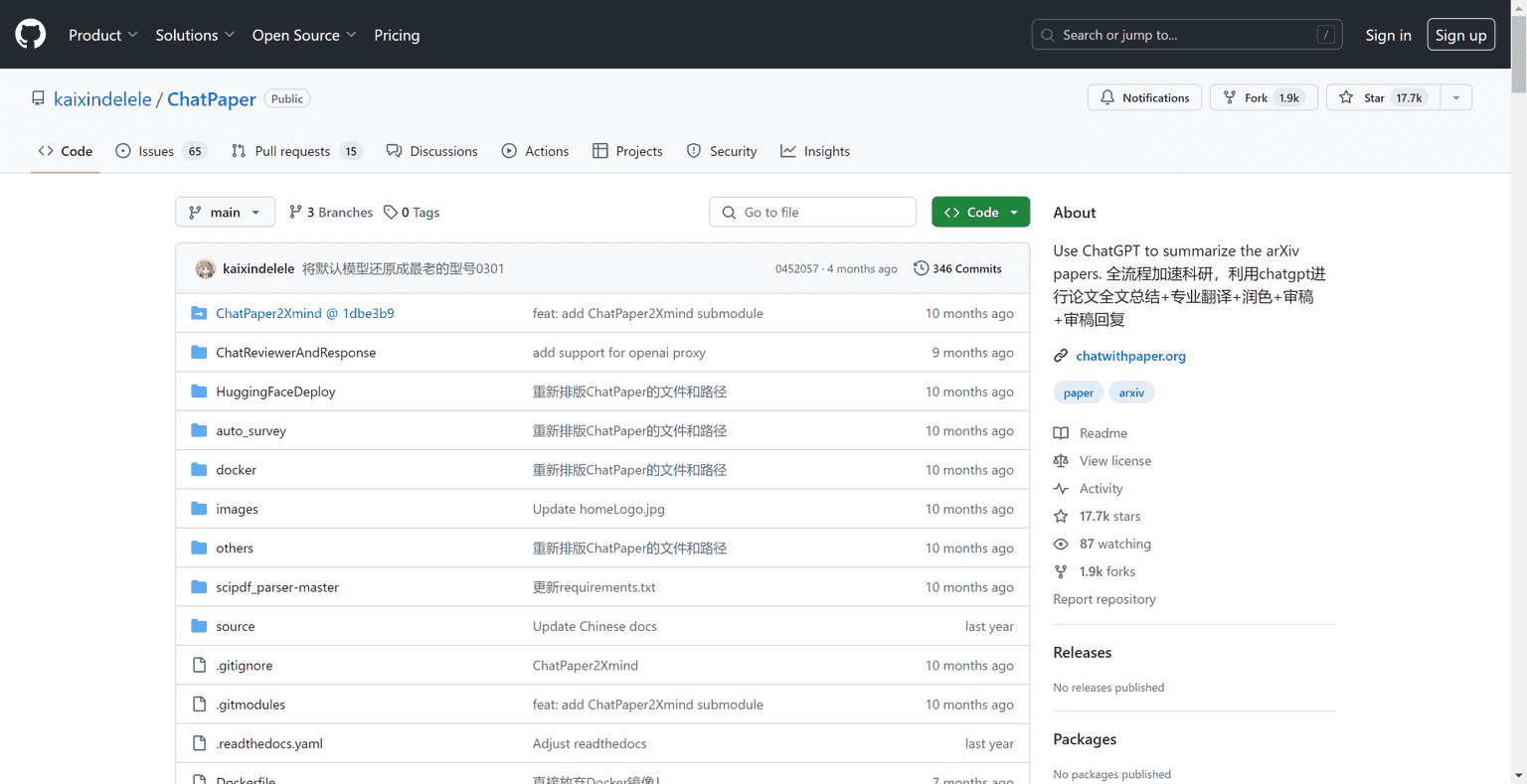Click the scipdf_parser-master folder icon
1527x784 pixels.
pos(199,587)
